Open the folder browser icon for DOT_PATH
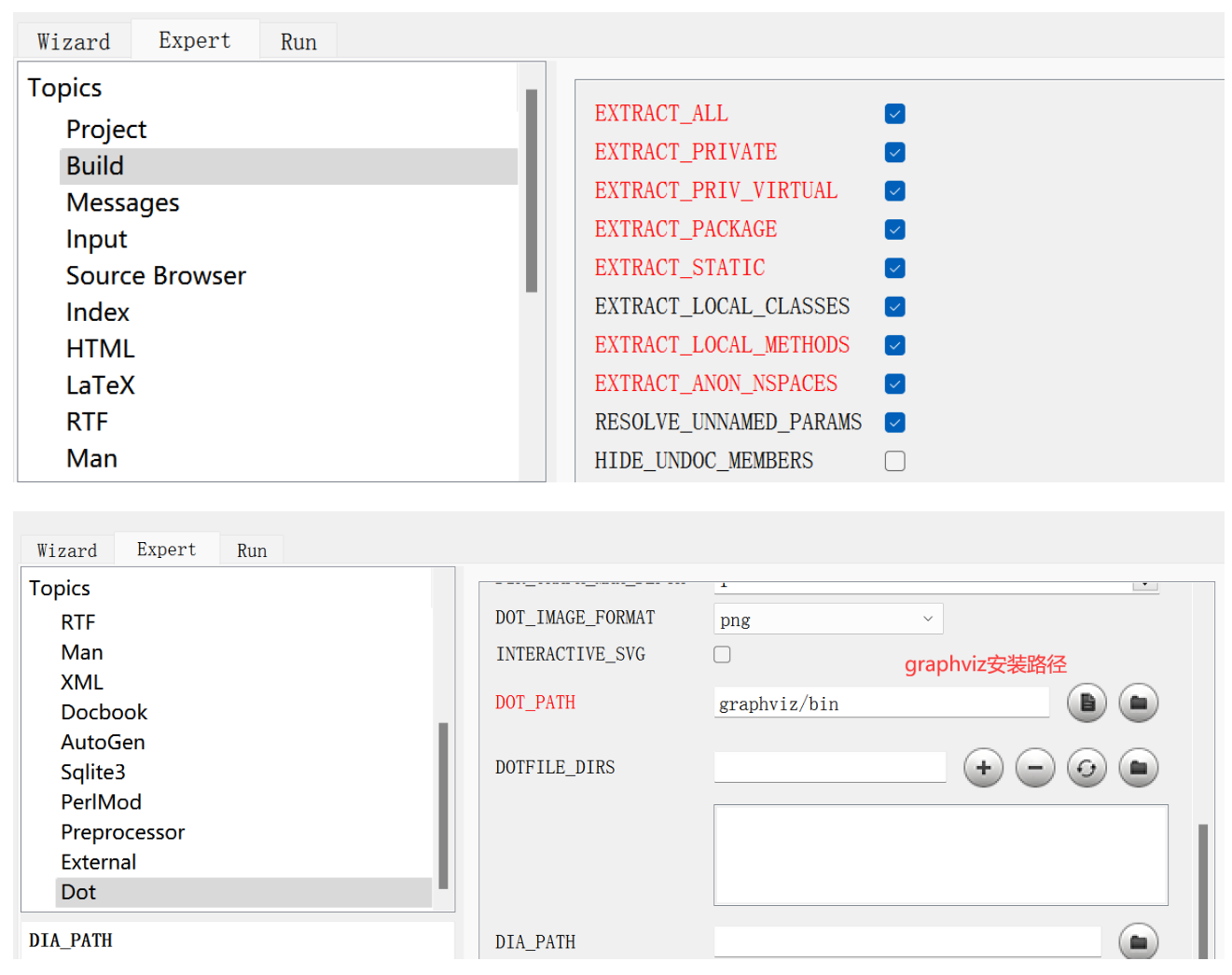The height and width of the screenshot is (975, 1232). pyautogui.click(x=1138, y=703)
